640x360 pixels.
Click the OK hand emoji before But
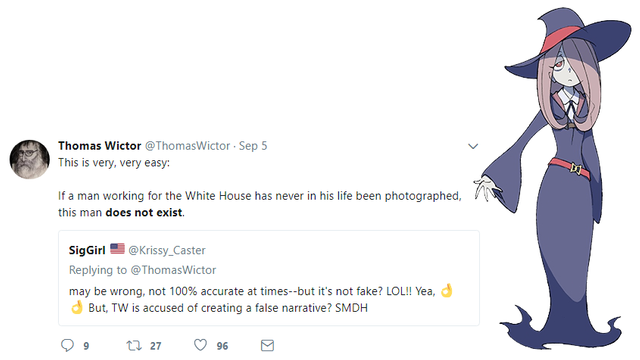pyautogui.click(x=77, y=307)
